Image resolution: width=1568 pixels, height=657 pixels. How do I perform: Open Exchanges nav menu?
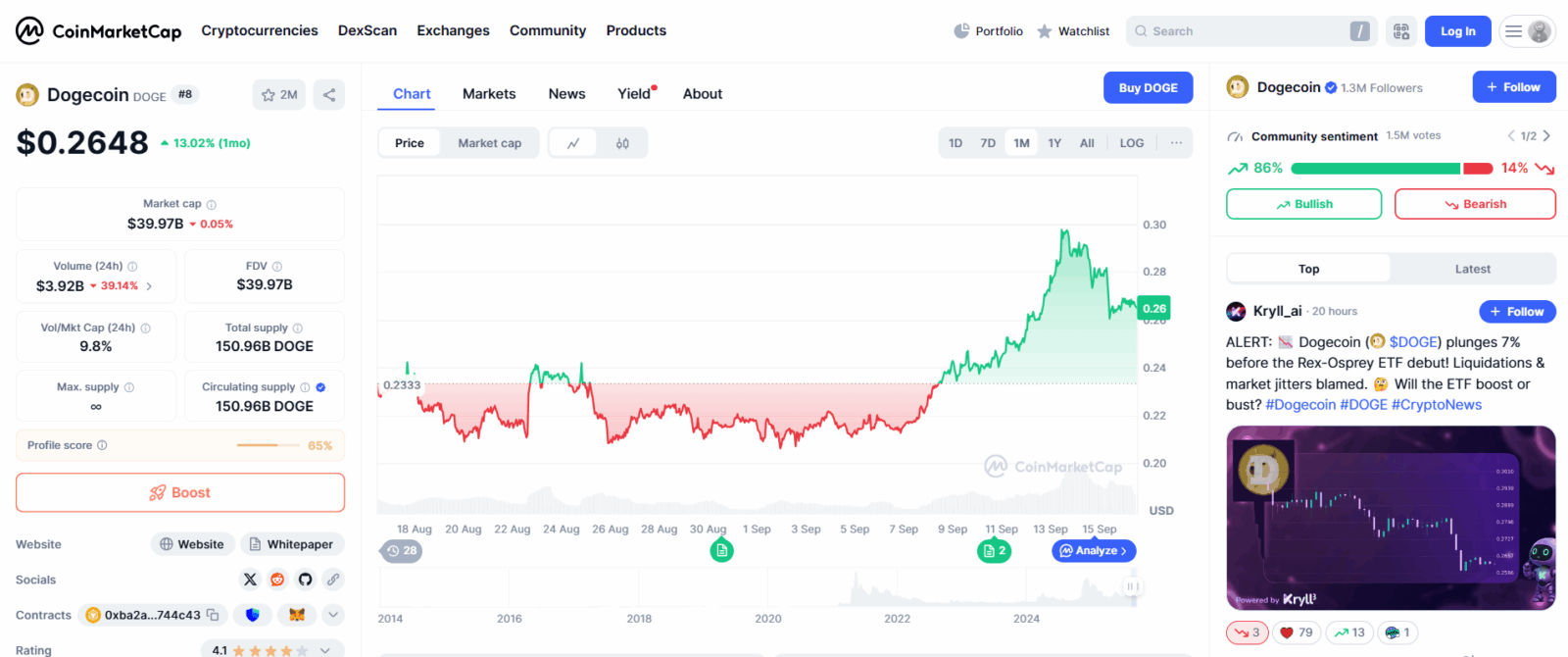pyautogui.click(x=453, y=30)
